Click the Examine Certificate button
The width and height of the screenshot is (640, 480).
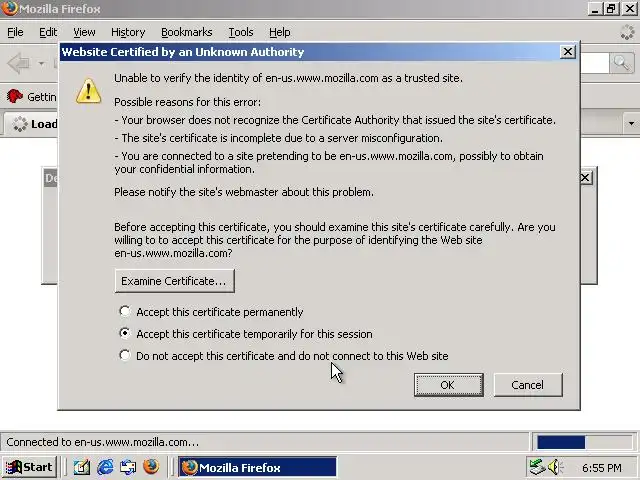click(x=175, y=281)
